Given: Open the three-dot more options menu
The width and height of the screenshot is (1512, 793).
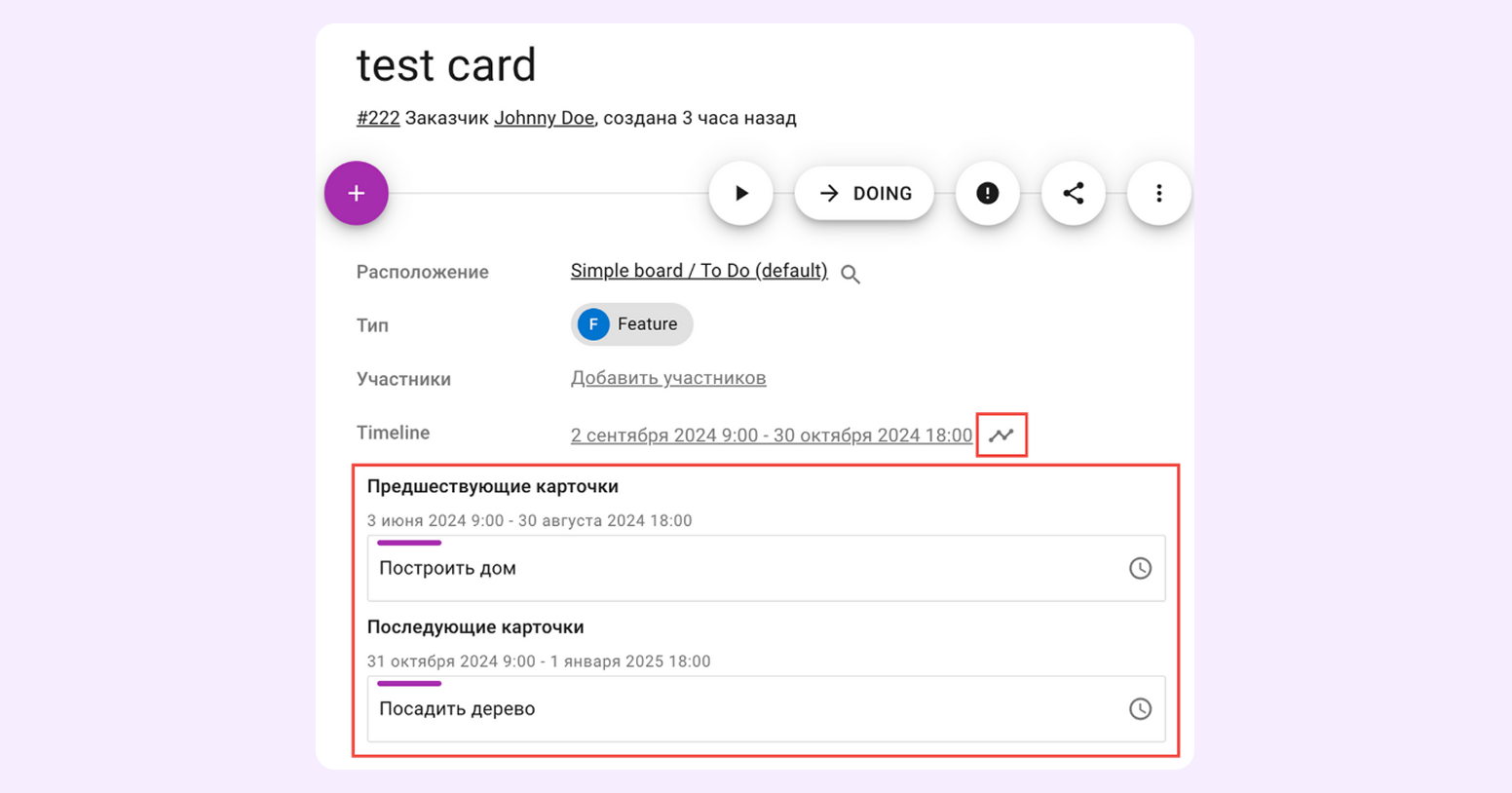Looking at the screenshot, I should click(1159, 193).
